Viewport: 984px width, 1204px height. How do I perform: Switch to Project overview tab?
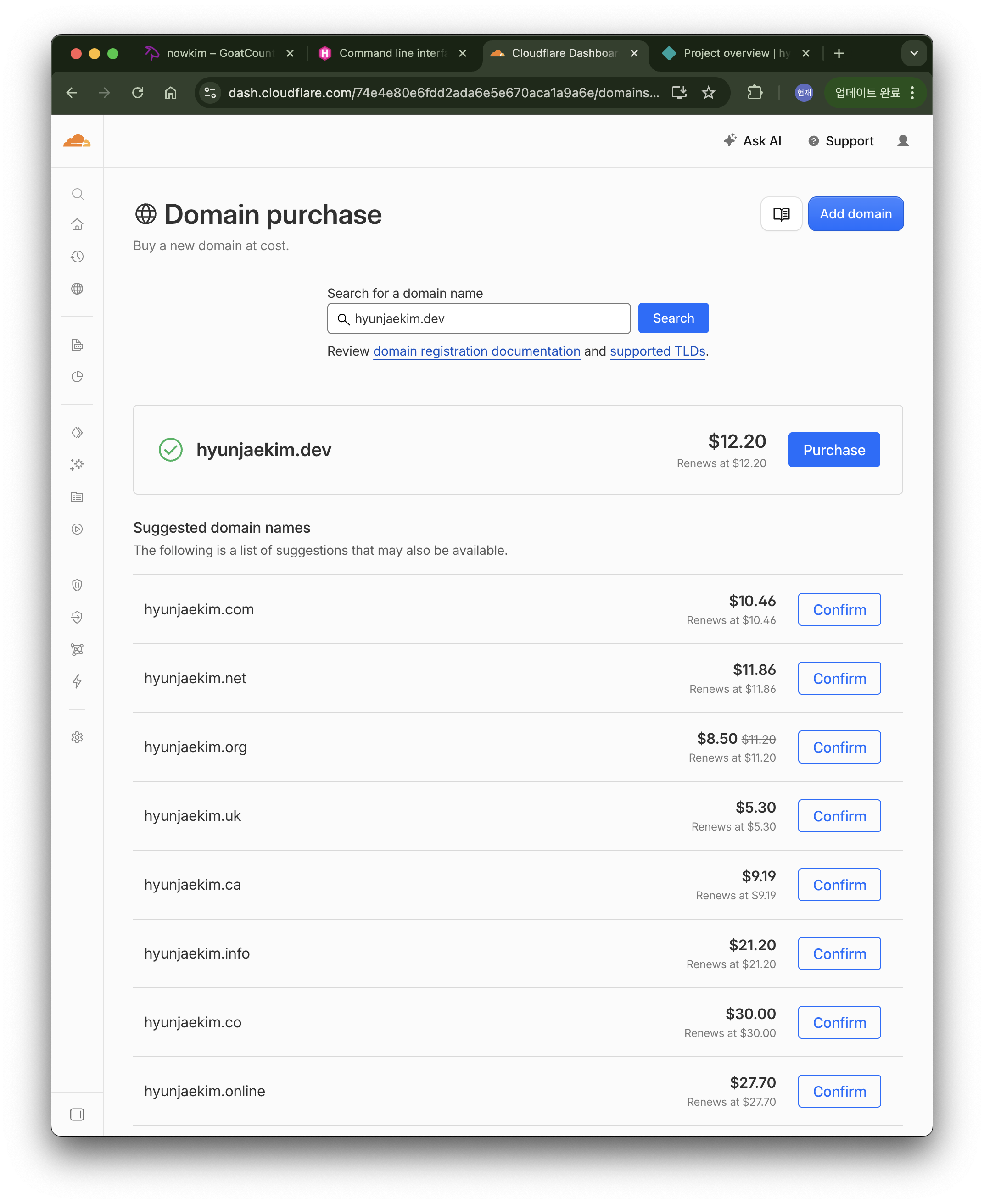pos(736,53)
